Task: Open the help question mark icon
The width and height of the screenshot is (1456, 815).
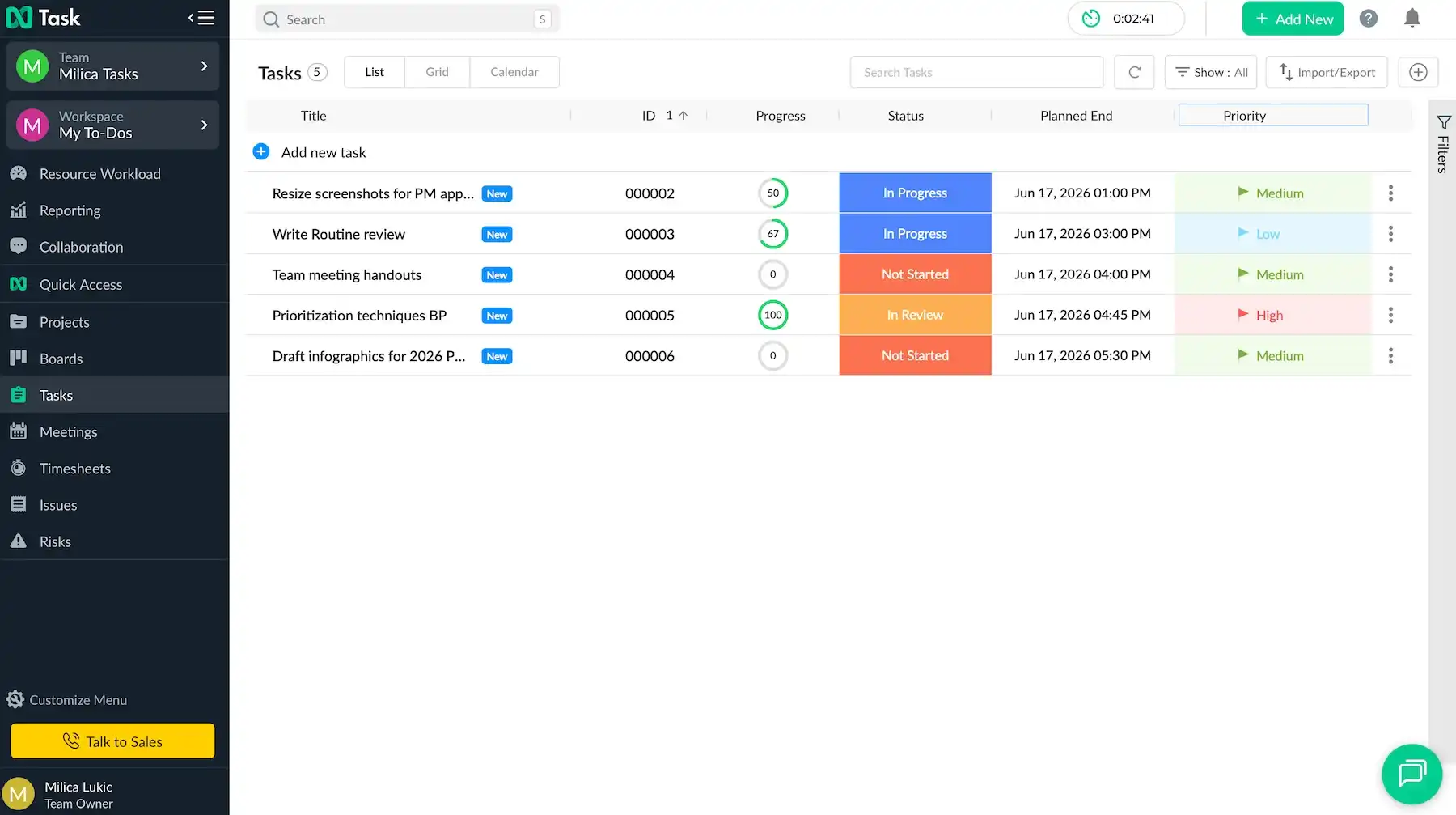Action: click(1369, 19)
